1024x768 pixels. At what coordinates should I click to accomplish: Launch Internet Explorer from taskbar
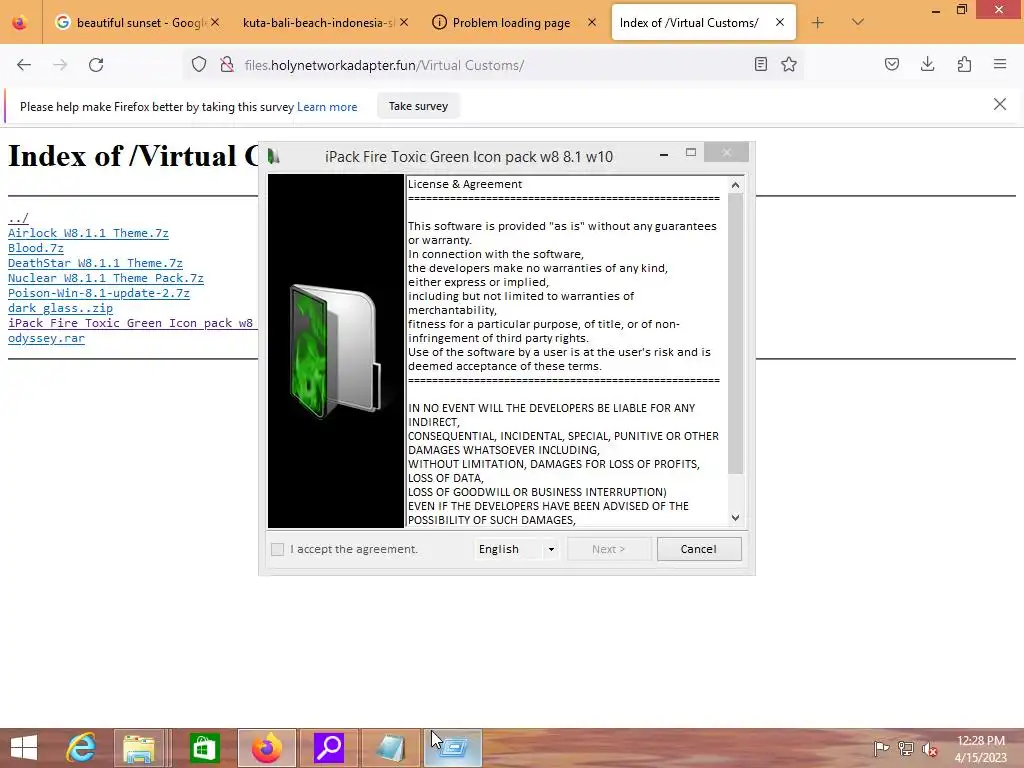(82, 748)
